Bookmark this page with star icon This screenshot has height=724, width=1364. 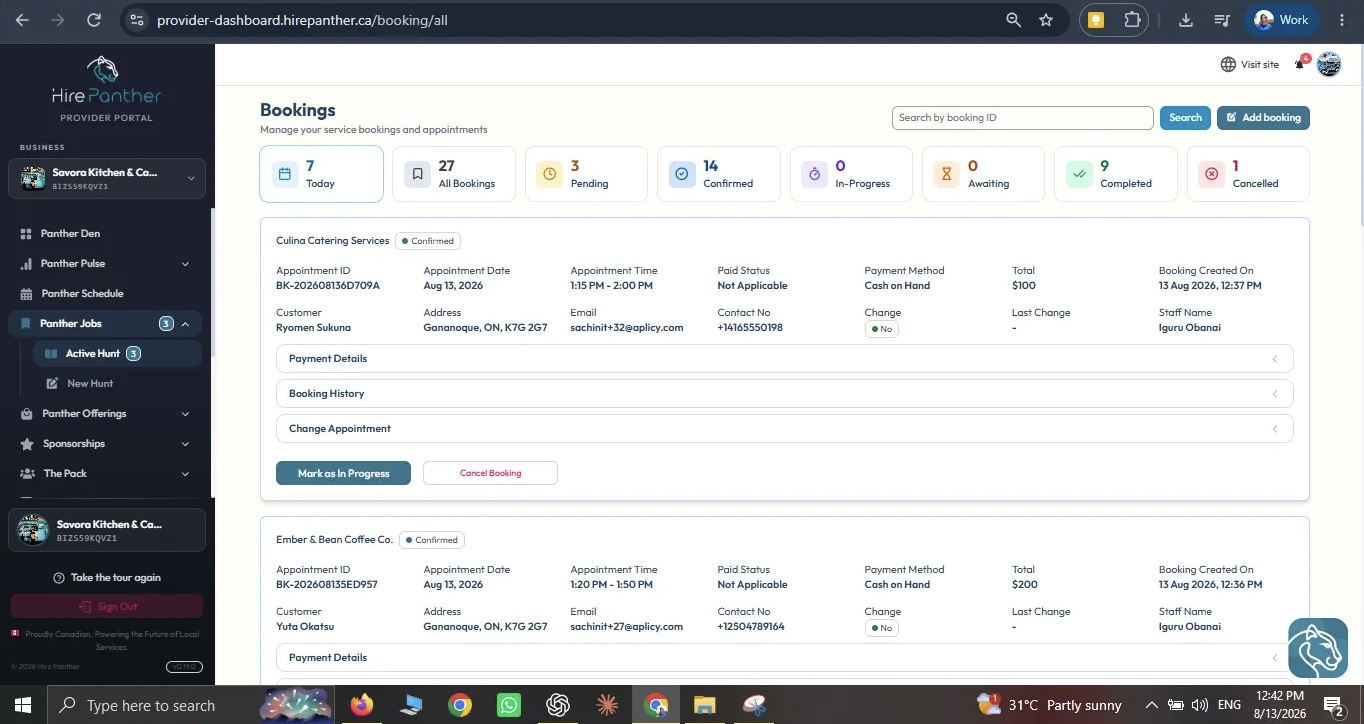coord(1046,20)
